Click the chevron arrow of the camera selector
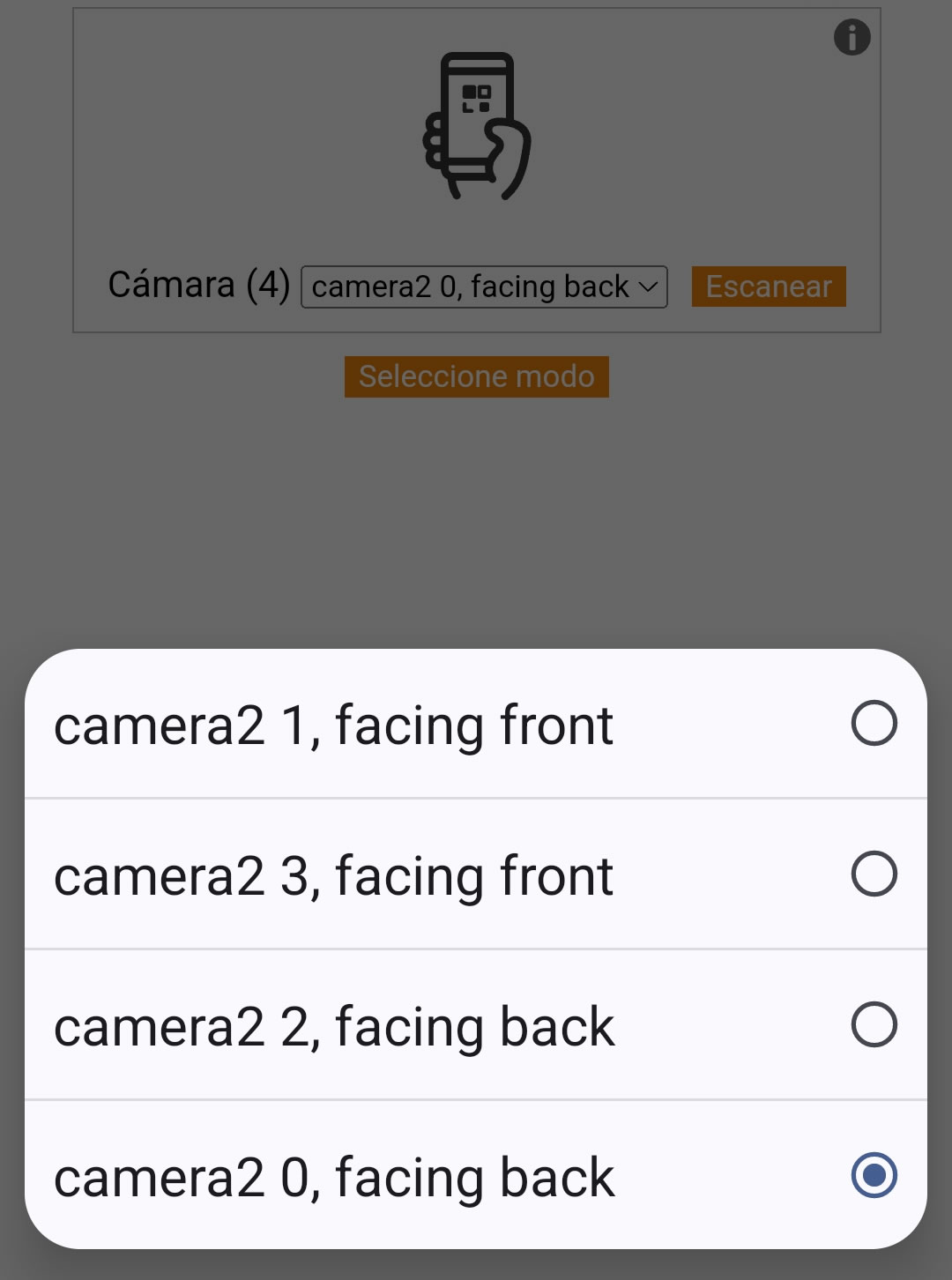The image size is (952, 1280). click(x=648, y=287)
